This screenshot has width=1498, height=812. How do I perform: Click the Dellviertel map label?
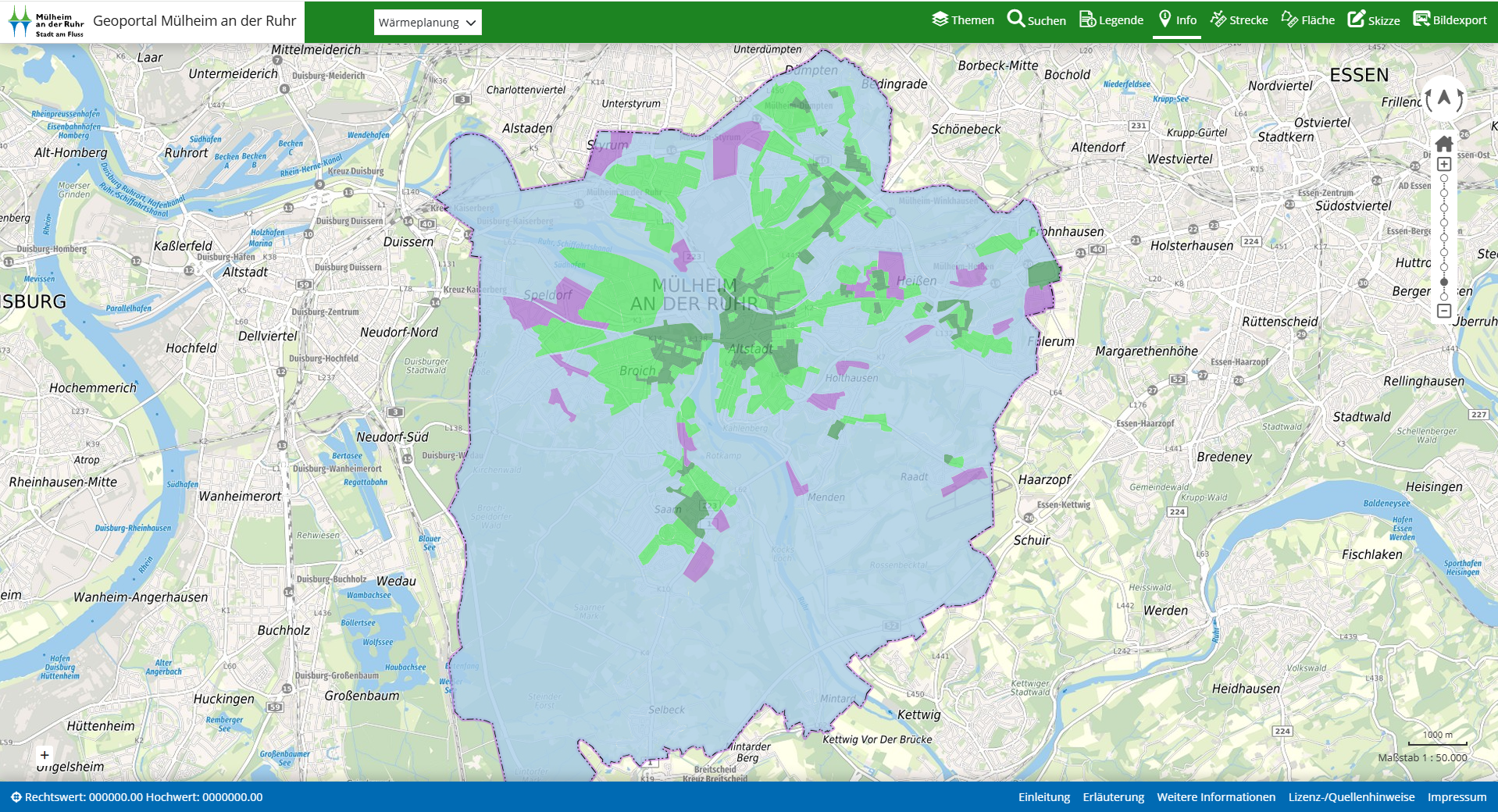[x=268, y=336]
